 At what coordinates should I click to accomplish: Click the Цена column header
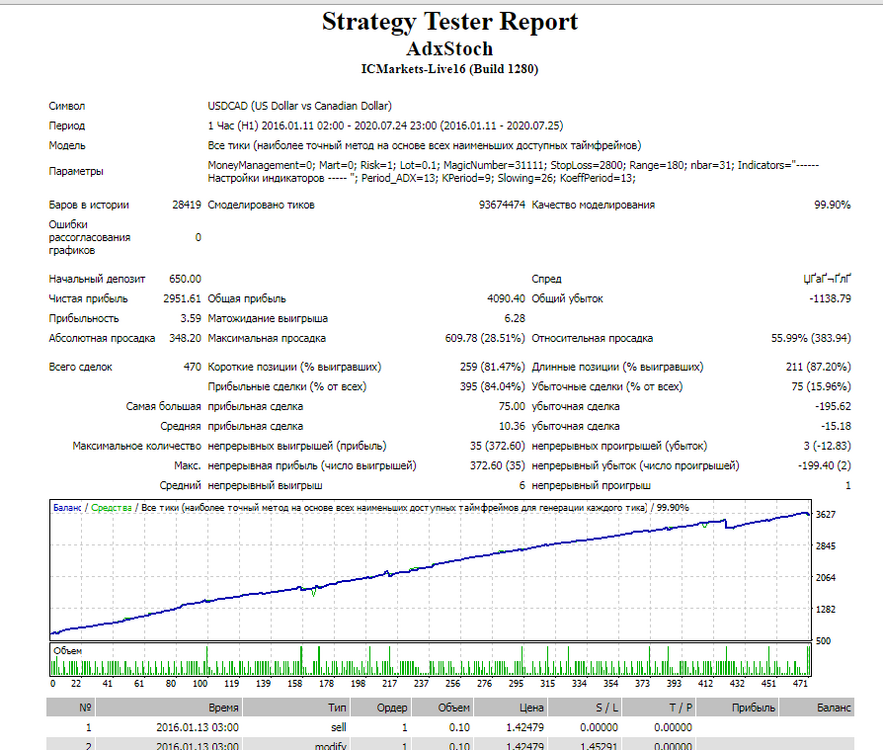(510, 708)
